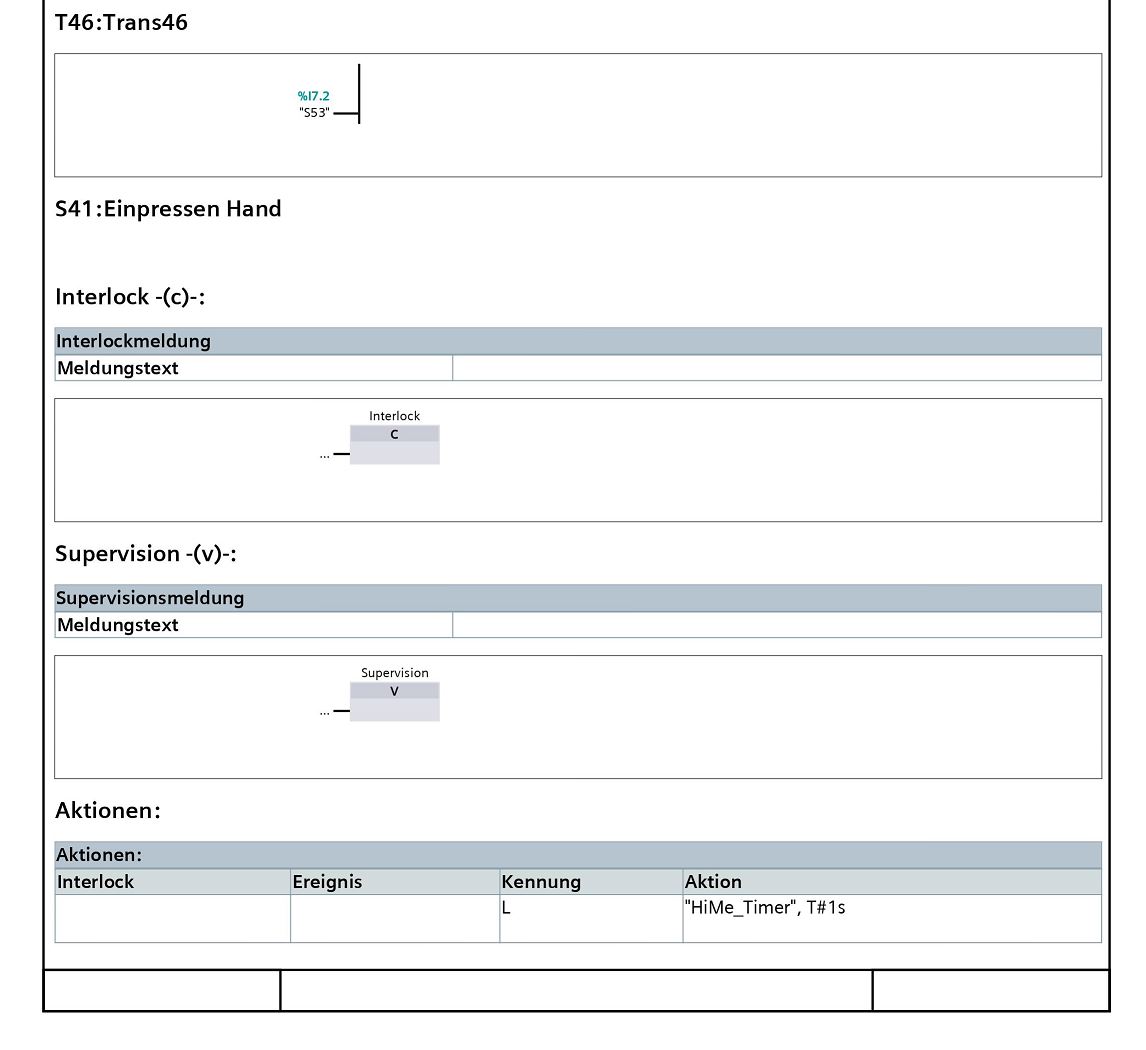Select the Kennung column header
The image size is (1146, 1050).
541,882
